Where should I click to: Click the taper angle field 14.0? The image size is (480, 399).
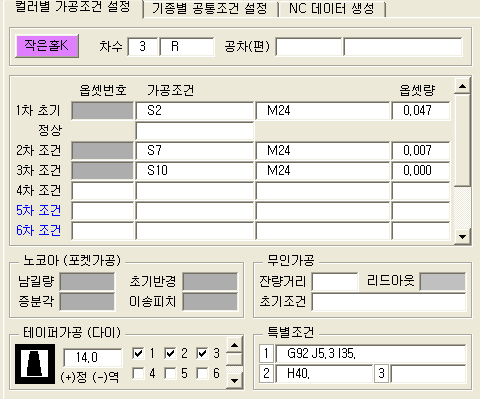pos(93,358)
